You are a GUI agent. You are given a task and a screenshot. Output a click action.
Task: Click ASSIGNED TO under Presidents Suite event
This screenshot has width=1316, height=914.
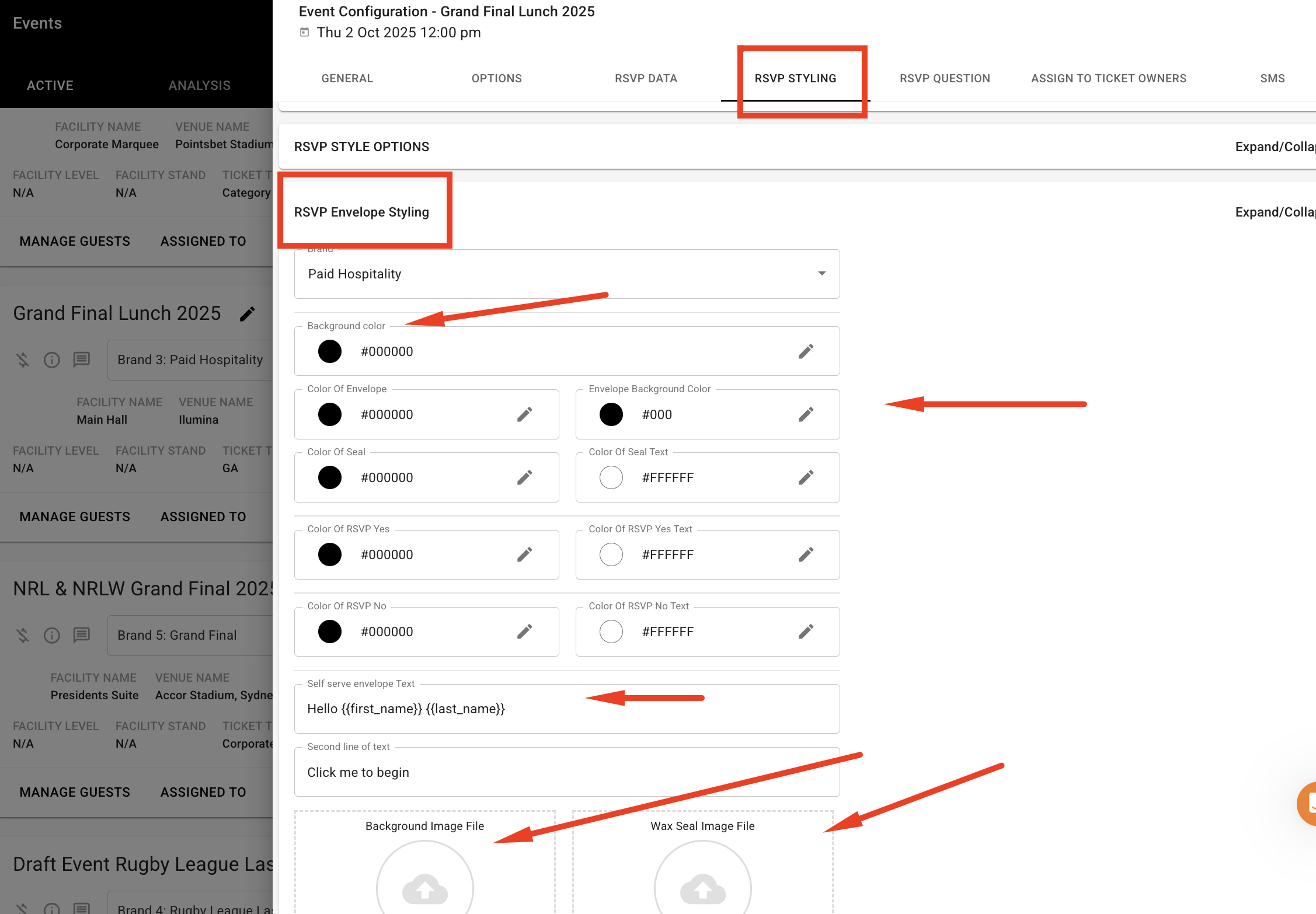(203, 792)
